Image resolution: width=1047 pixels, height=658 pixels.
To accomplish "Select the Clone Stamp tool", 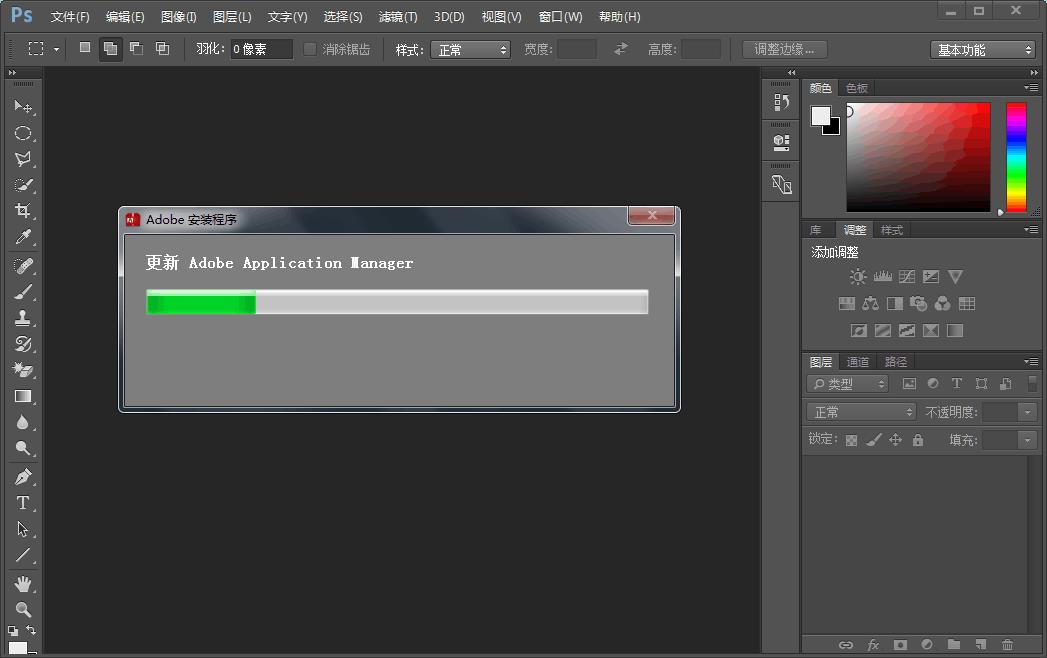I will (23, 318).
